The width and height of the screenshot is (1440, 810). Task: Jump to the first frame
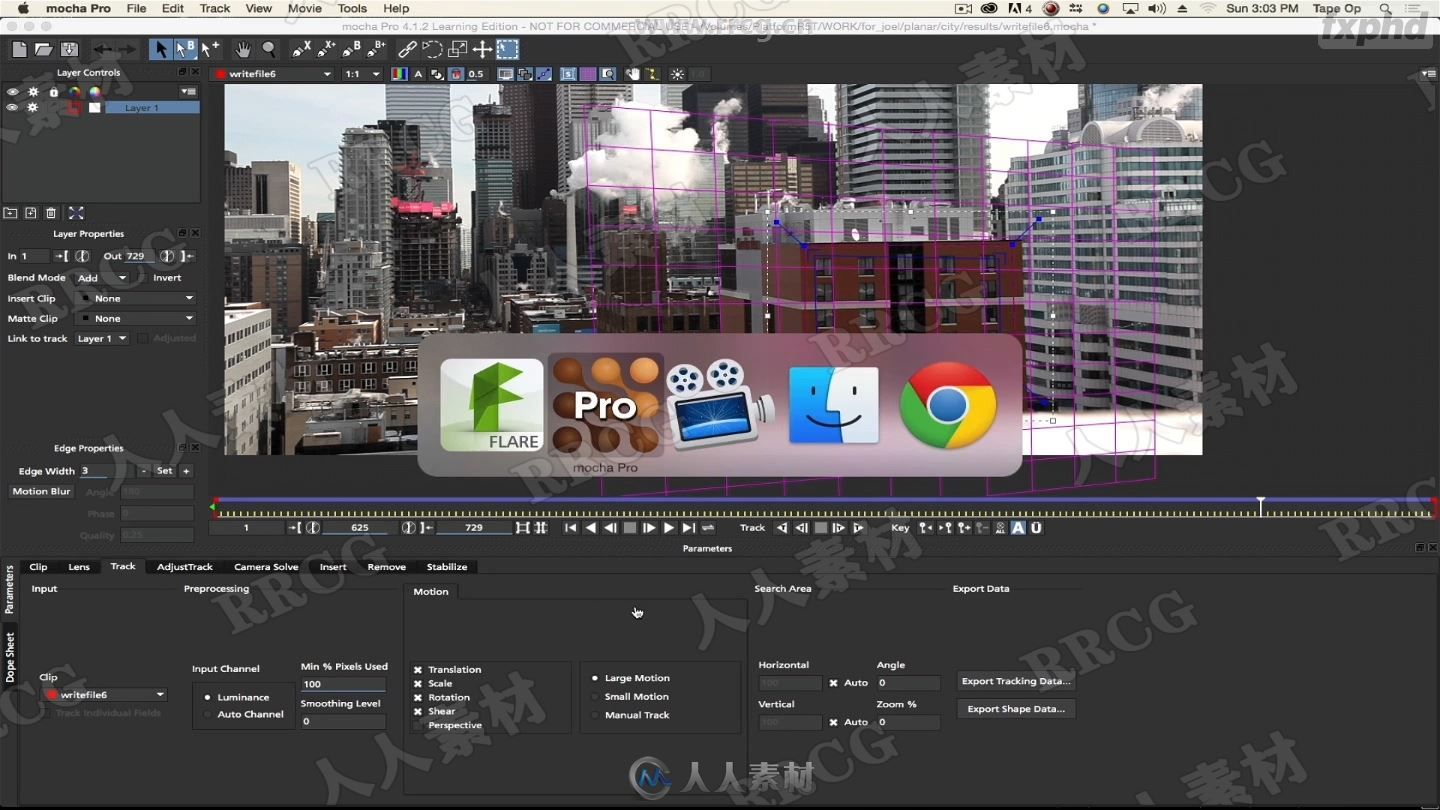[x=570, y=528]
